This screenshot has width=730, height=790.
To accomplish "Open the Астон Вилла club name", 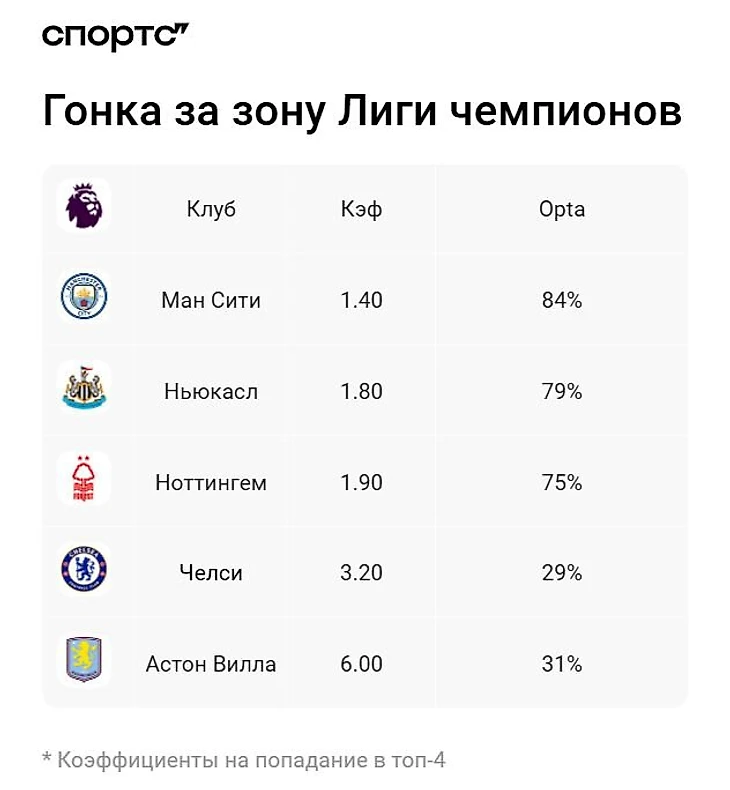I will coord(211,664).
